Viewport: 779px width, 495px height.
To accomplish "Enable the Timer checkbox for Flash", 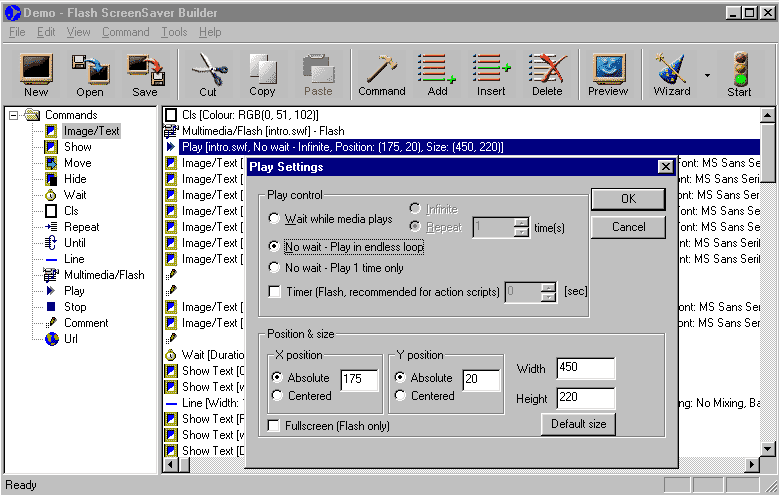I will 275,292.
